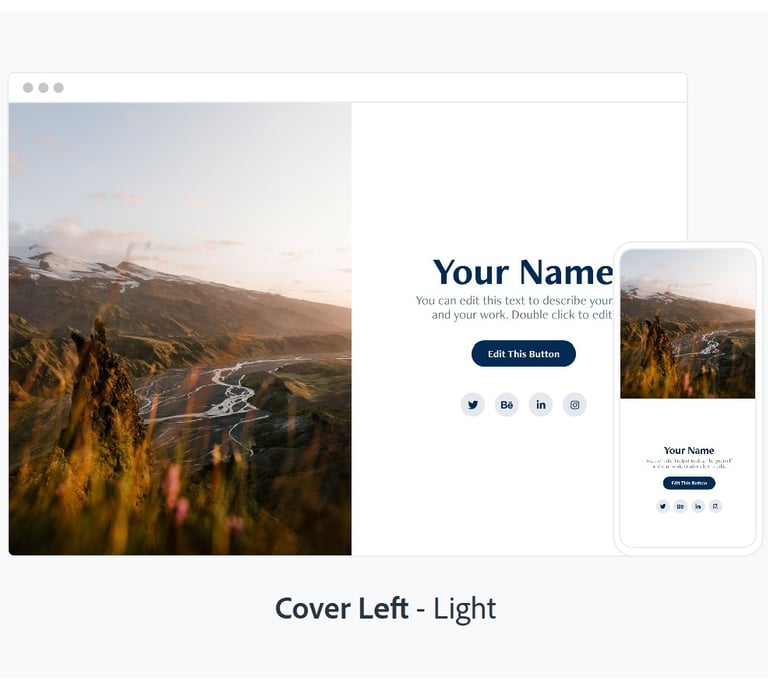768x688 pixels.
Task: Click the tiny description text in phone mockup
Action: pyautogui.click(x=689, y=463)
